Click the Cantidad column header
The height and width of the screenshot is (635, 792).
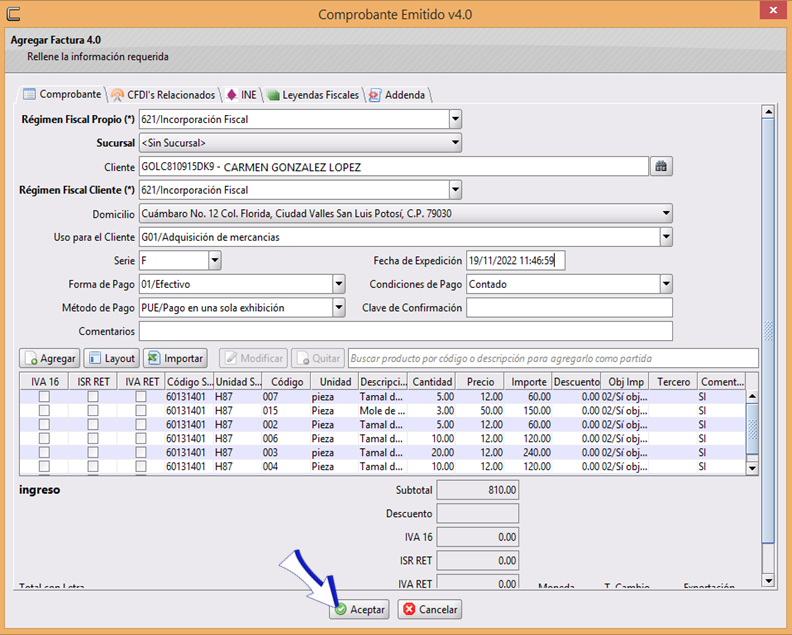[x=432, y=382]
